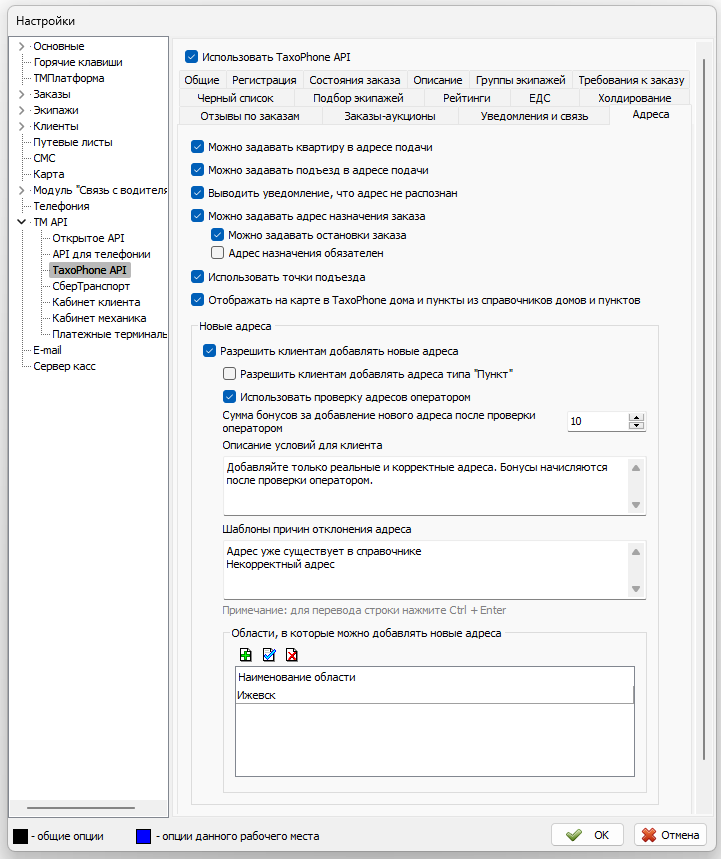The image size is (721, 859).
Task: Select Кабинет клиента tree item
Action: pos(96,302)
